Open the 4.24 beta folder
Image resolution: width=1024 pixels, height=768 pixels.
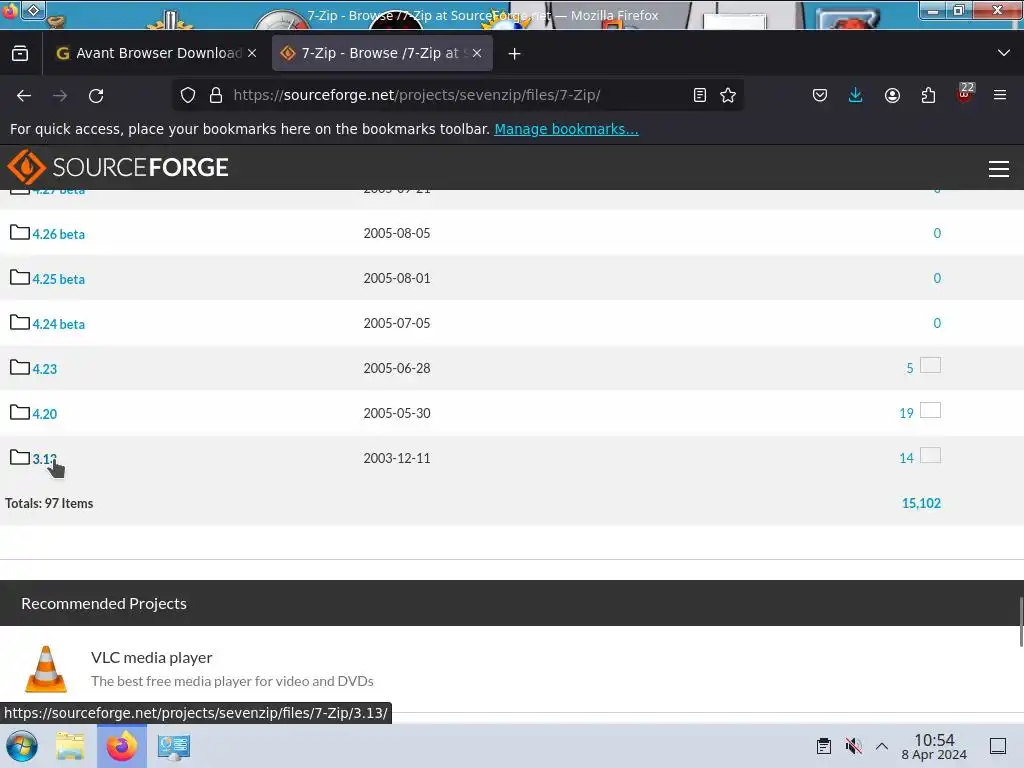click(59, 325)
